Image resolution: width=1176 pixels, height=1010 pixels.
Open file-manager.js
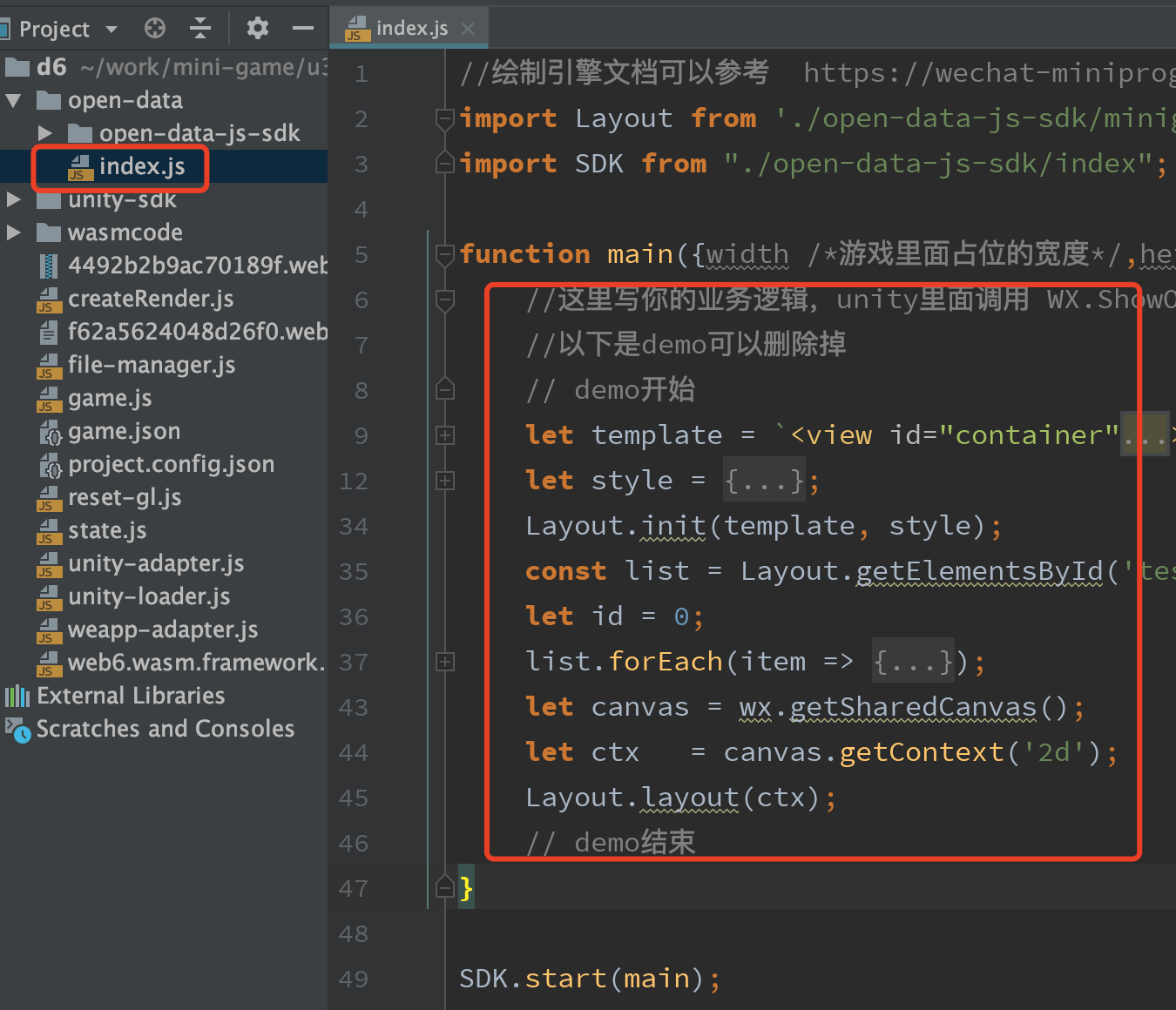152,365
